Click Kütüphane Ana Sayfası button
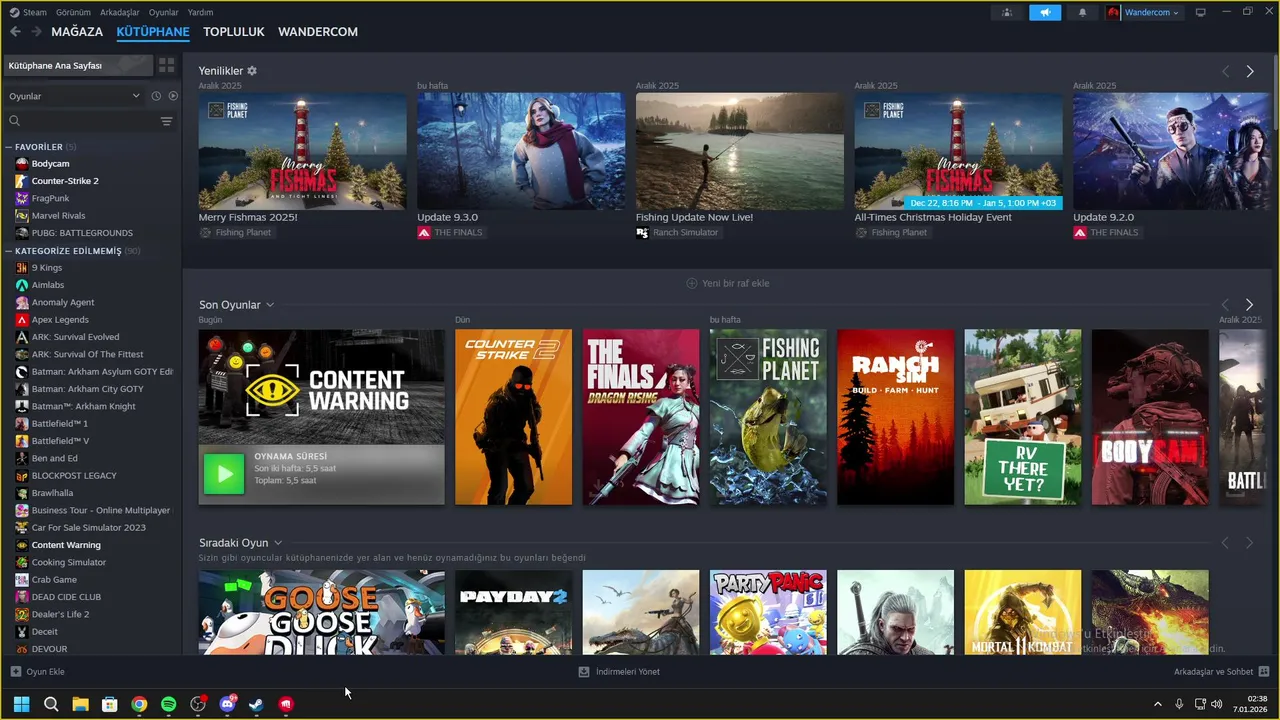The height and width of the screenshot is (720, 1280). tap(78, 65)
